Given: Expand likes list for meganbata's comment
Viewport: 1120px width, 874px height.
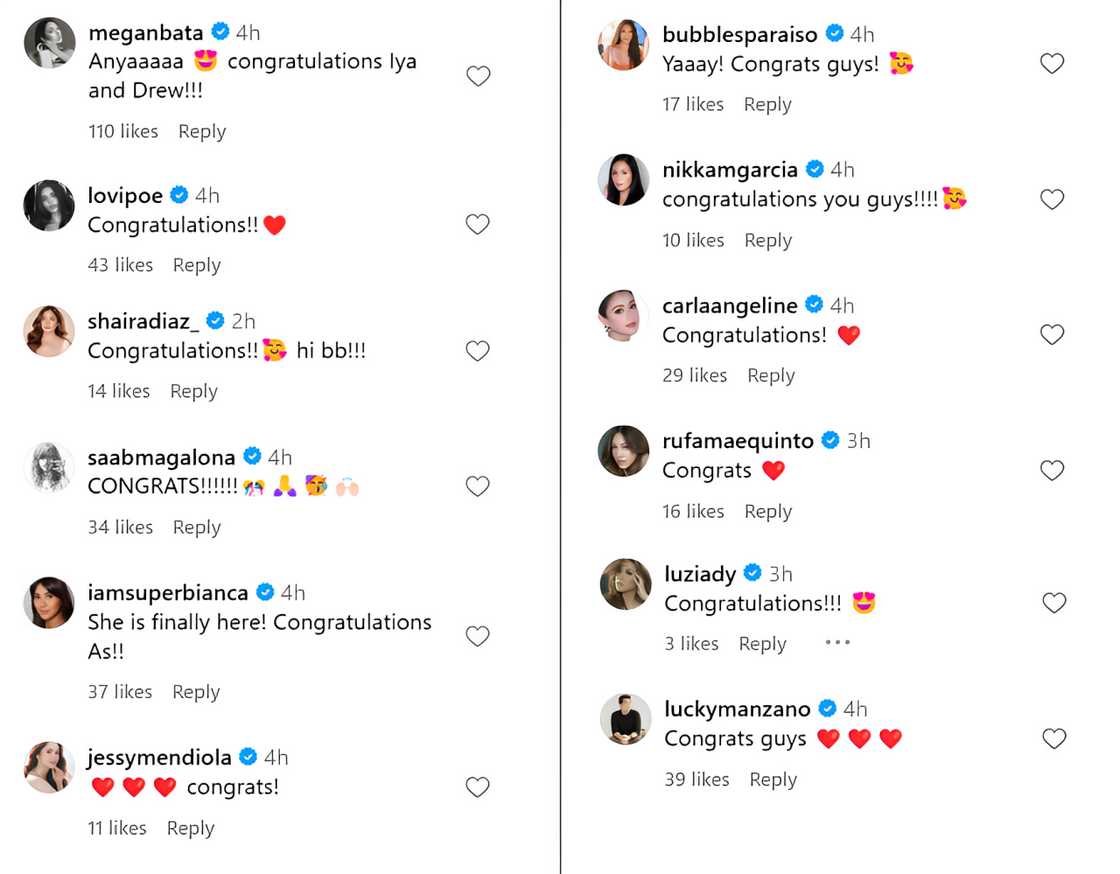Looking at the screenshot, I should coord(122,131).
